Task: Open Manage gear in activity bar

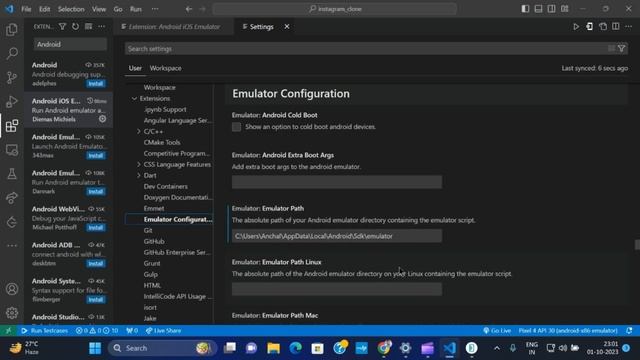Action: (12, 313)
